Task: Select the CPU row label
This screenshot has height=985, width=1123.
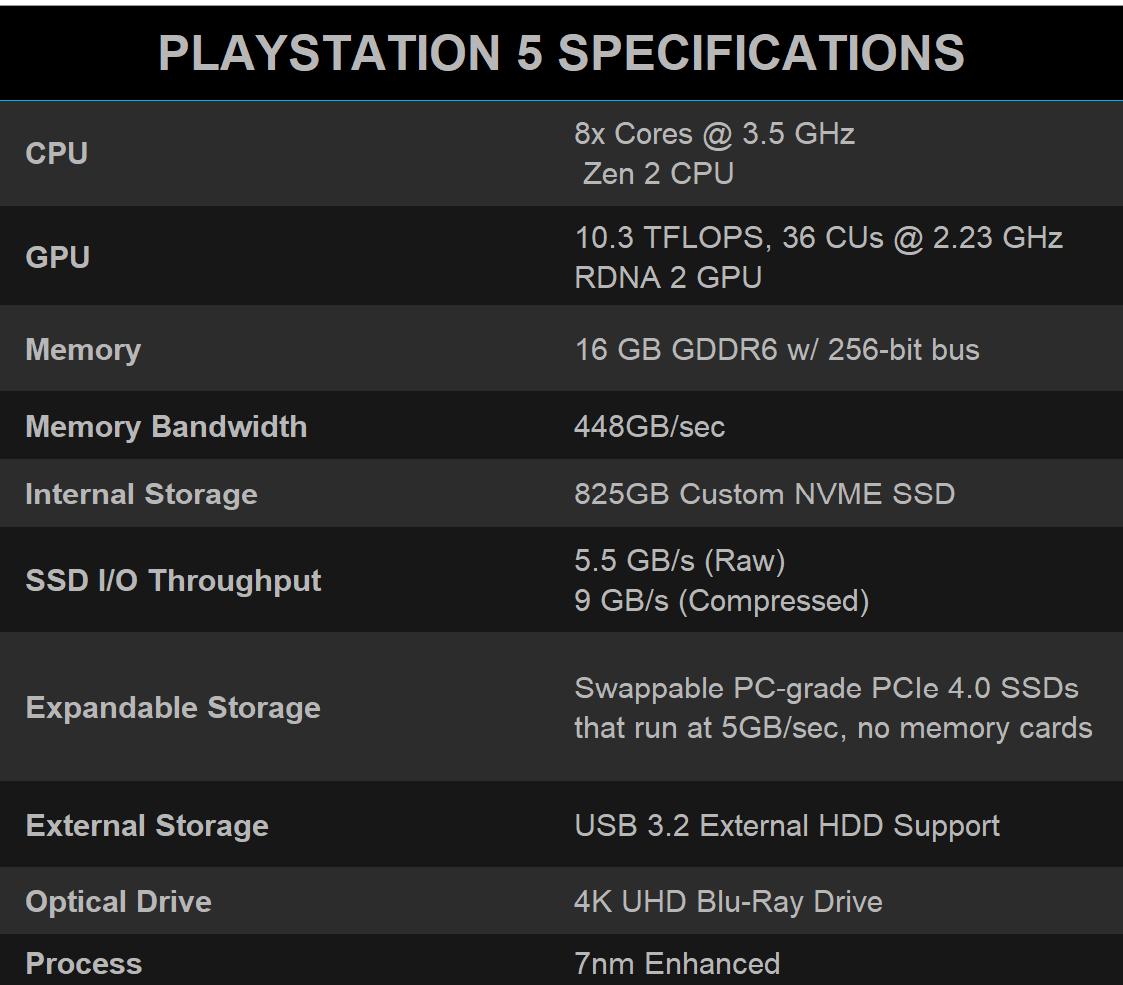Action: coord(57,154)
